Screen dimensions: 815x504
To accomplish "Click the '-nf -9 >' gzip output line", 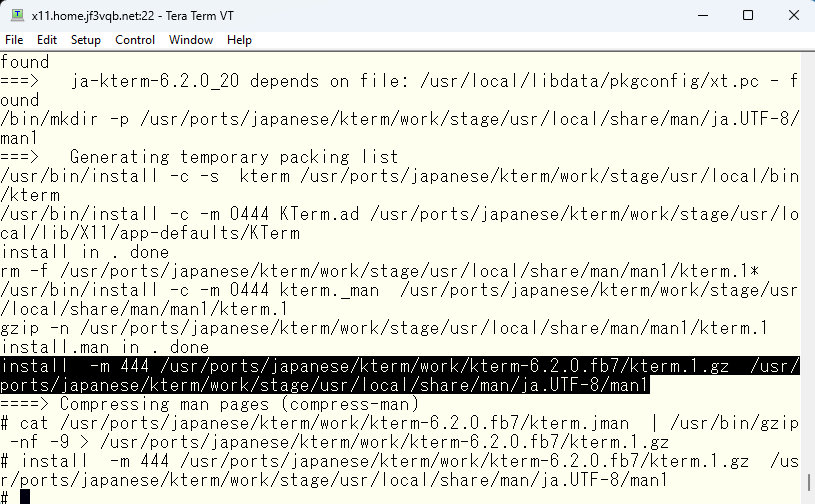I will 339,442.
